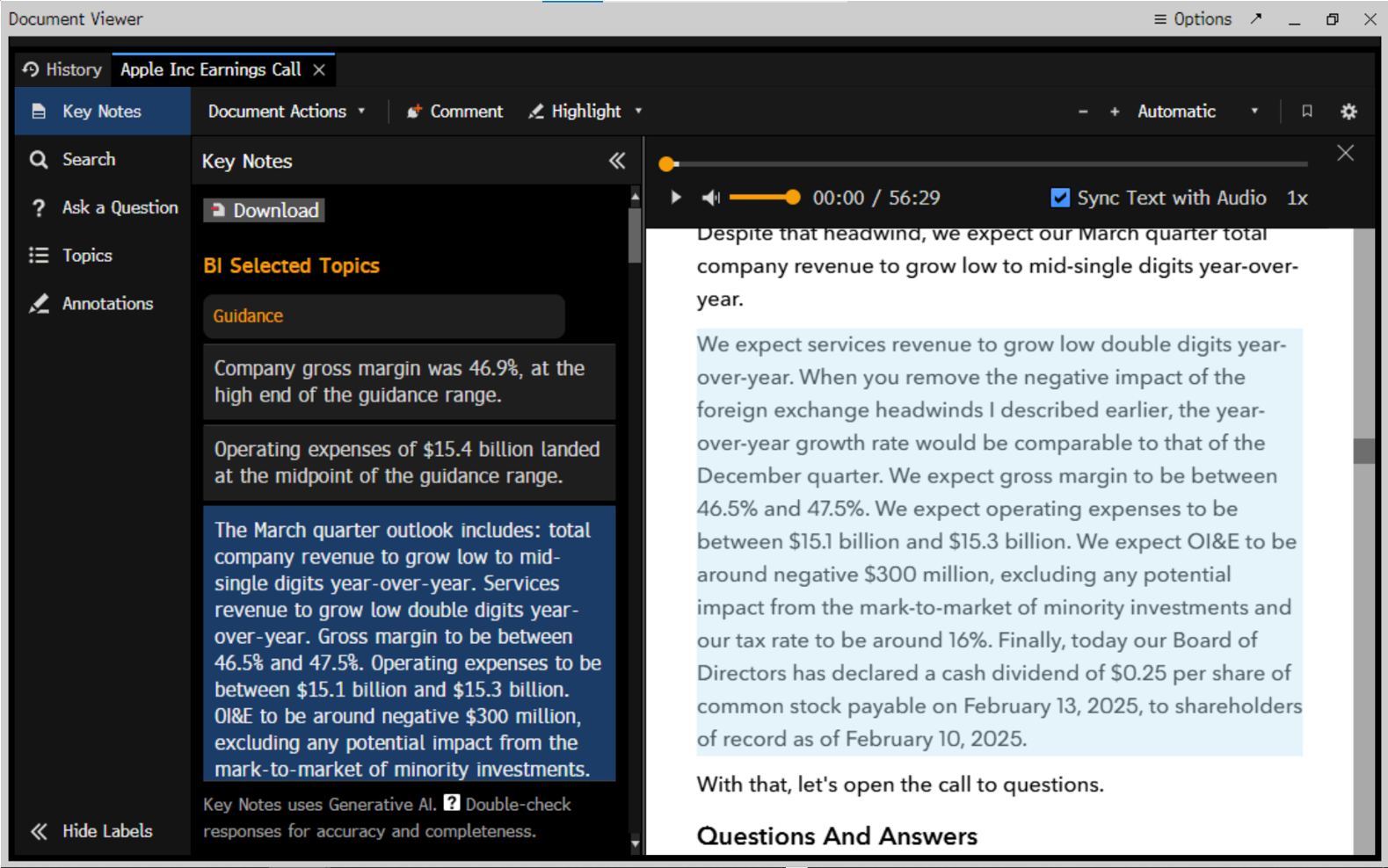The width and height of the screenshot is (1388, 868).
Task: Click the Highlight tool
Action: pyautogui.click(x=575, y=112)
